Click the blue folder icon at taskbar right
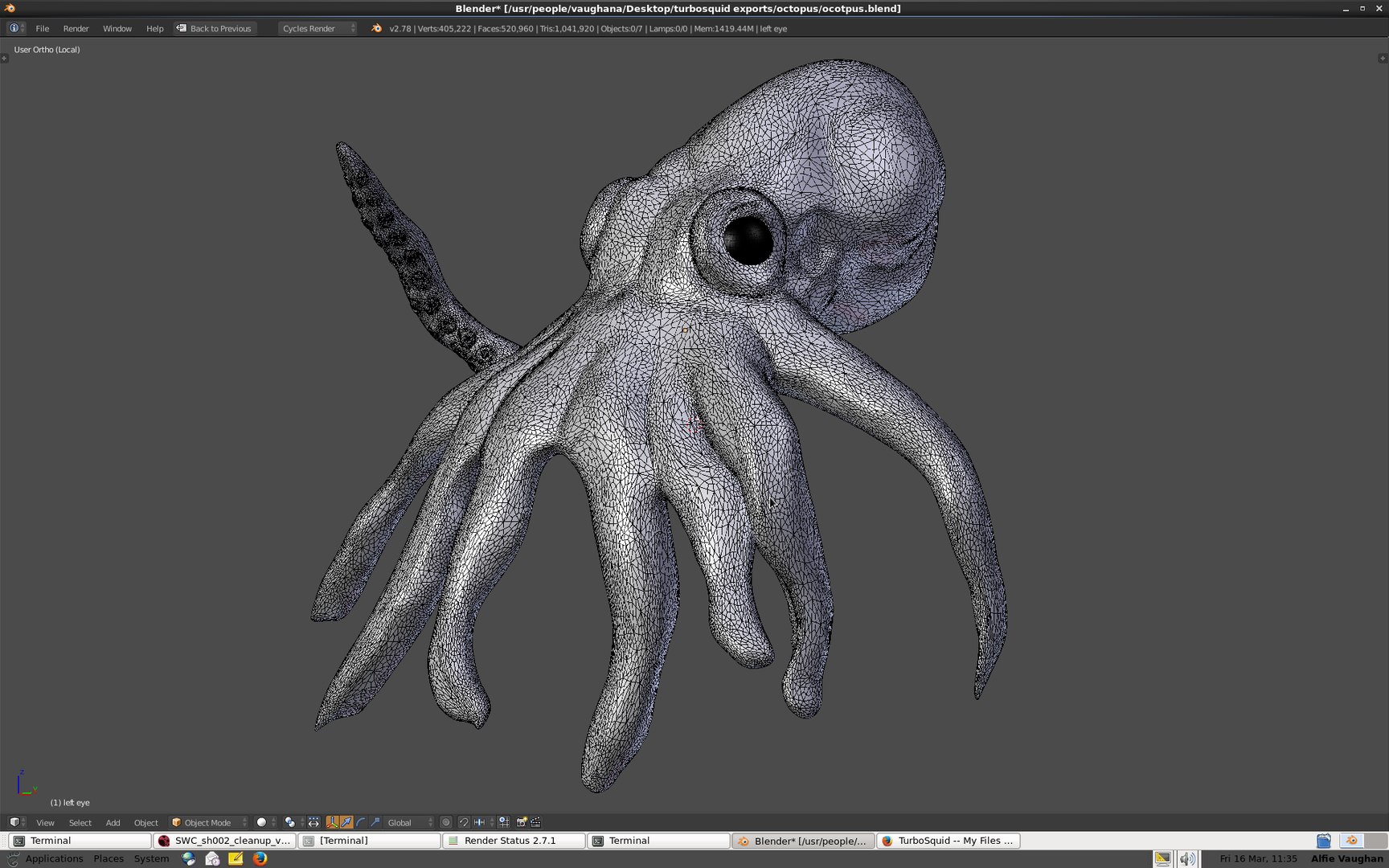The image size is (1389, 868). click(x=1324, y=841)
